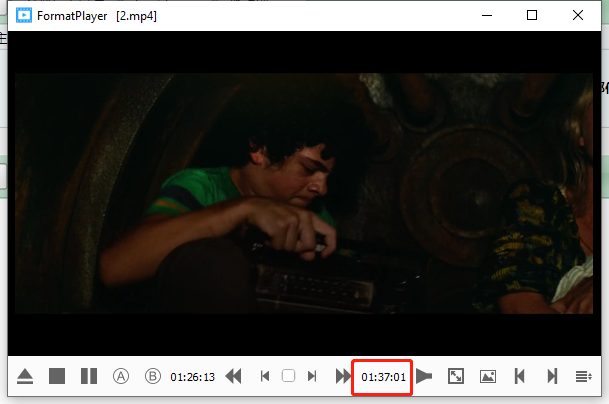Step back one frame

coord(265,376)
